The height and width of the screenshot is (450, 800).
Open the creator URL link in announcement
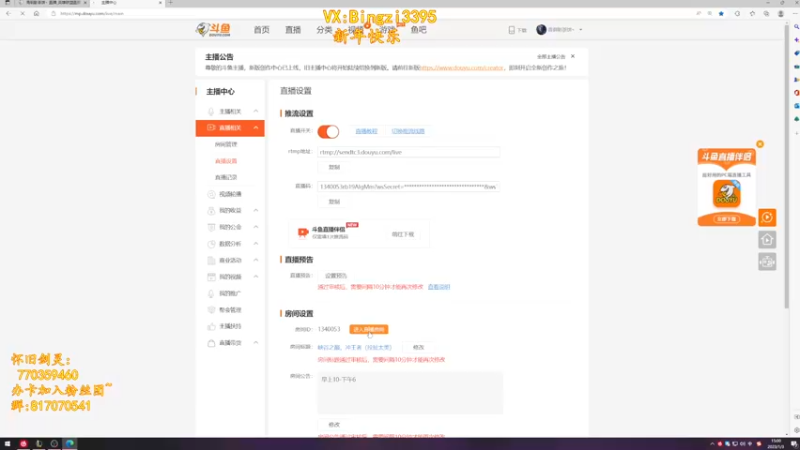[462, 67]
